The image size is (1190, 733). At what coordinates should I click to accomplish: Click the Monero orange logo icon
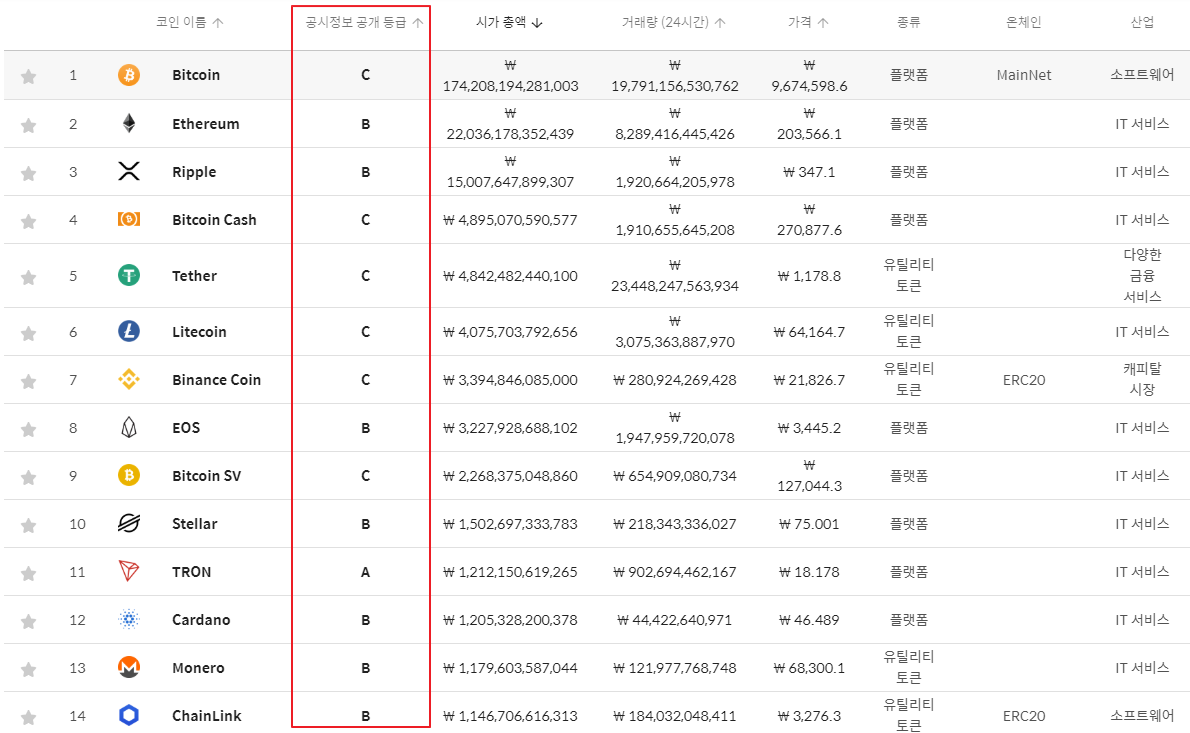point(129,667)
